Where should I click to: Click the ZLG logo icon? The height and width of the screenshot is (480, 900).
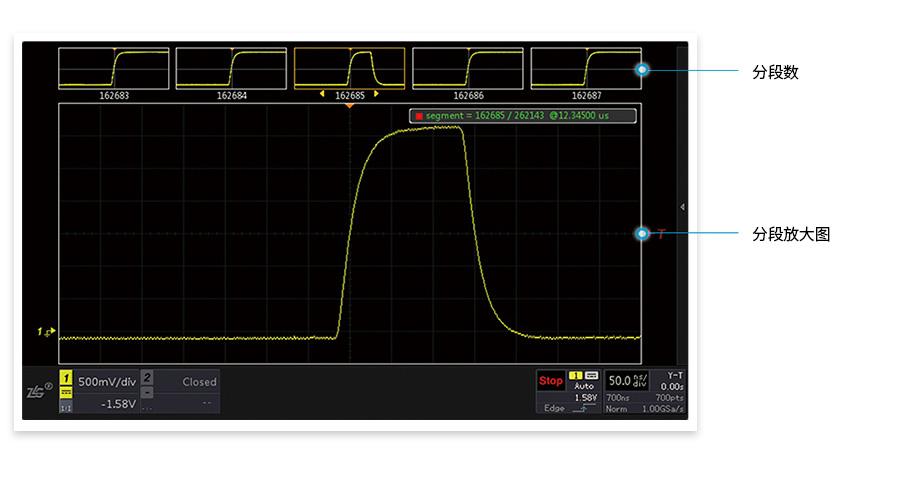tap(38, 391)
